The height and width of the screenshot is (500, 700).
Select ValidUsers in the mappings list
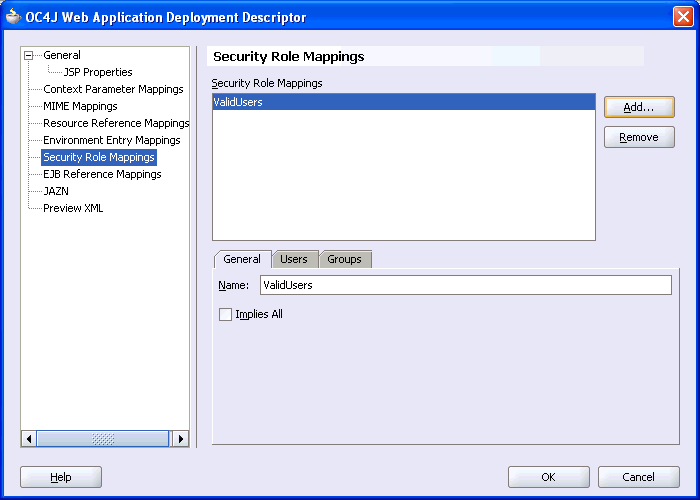(x=404, y=102)
